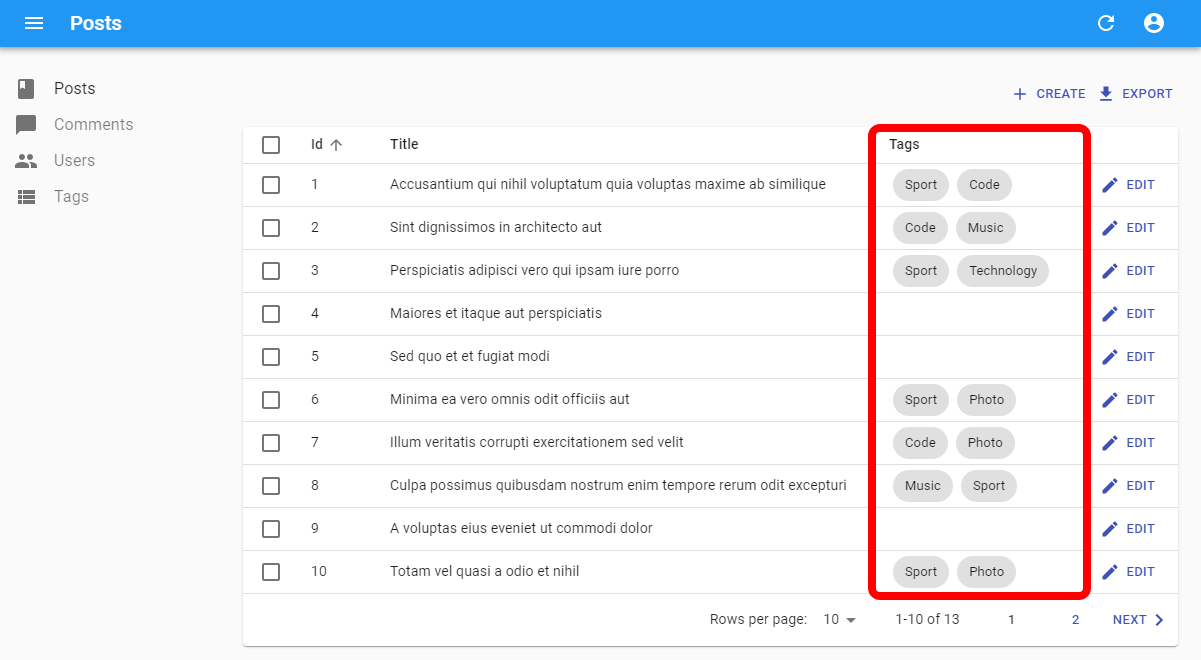
Task: Click the Tags list icon in sidebar
Action: coord(27,197)
